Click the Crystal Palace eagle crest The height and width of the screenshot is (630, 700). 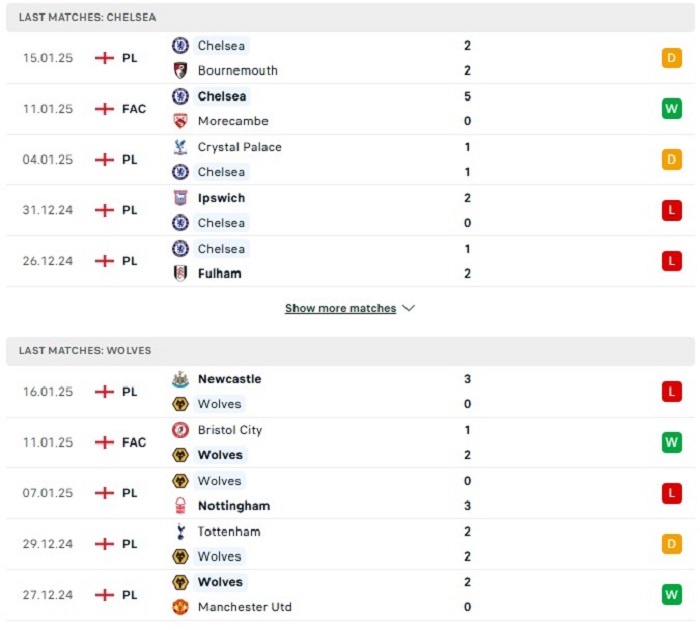click(180, 147)
